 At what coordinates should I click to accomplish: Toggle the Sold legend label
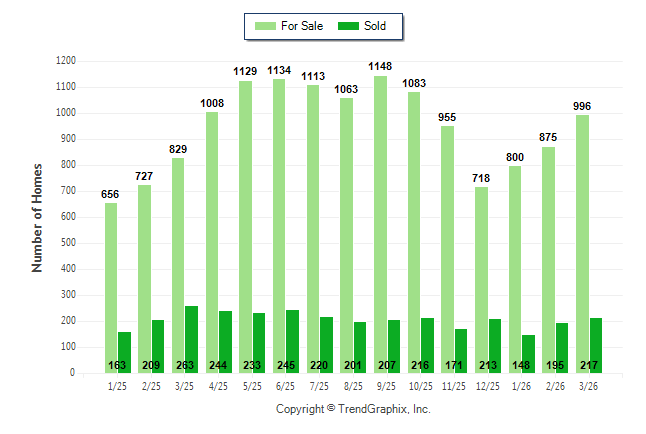377,26
